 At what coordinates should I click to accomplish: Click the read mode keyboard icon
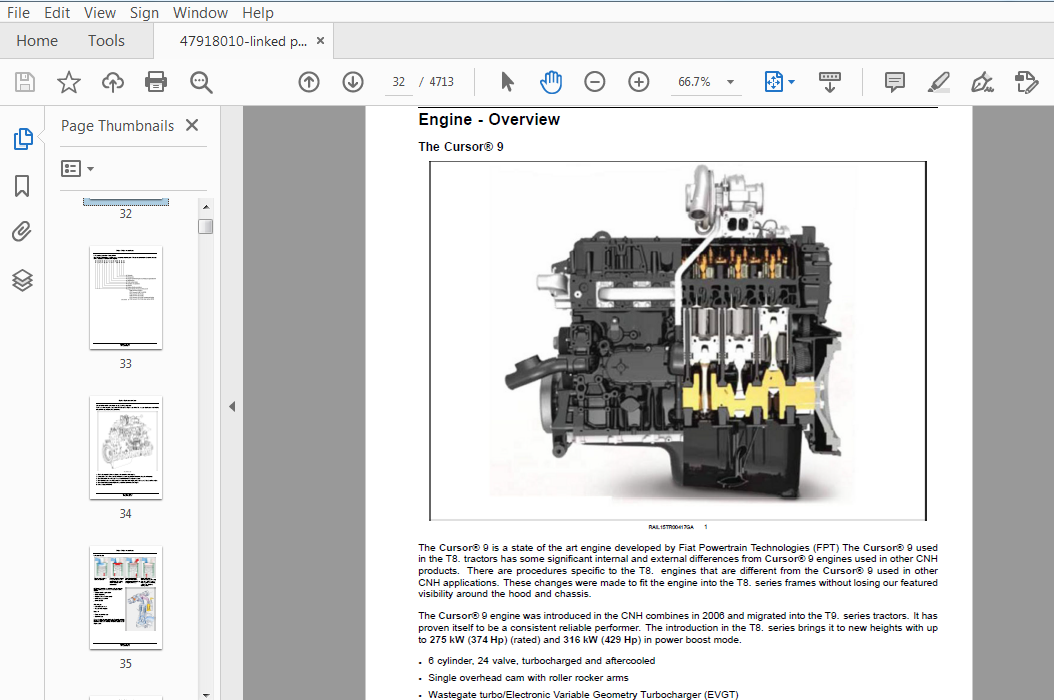tap(830, 82)
